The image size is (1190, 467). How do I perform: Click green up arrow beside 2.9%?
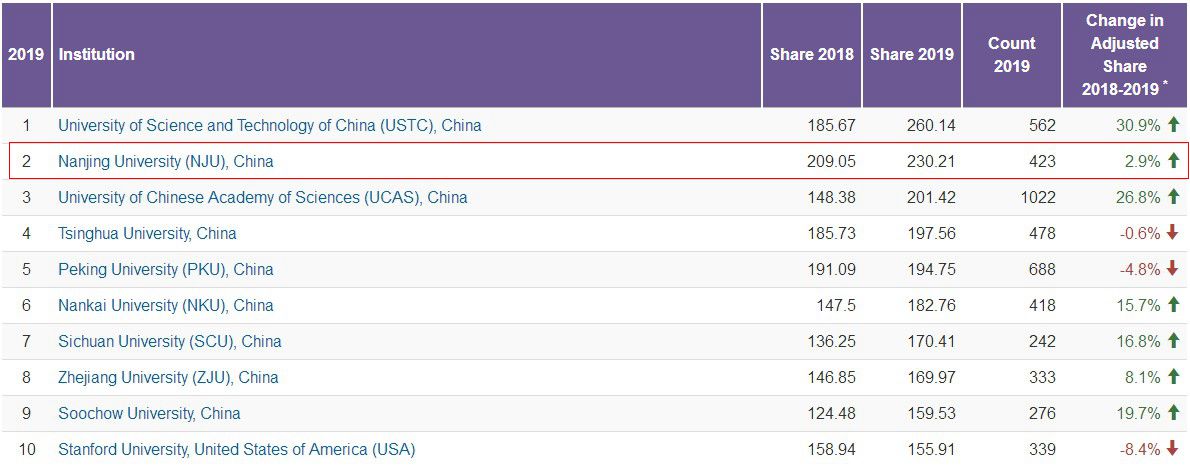tap(1173, 161)
